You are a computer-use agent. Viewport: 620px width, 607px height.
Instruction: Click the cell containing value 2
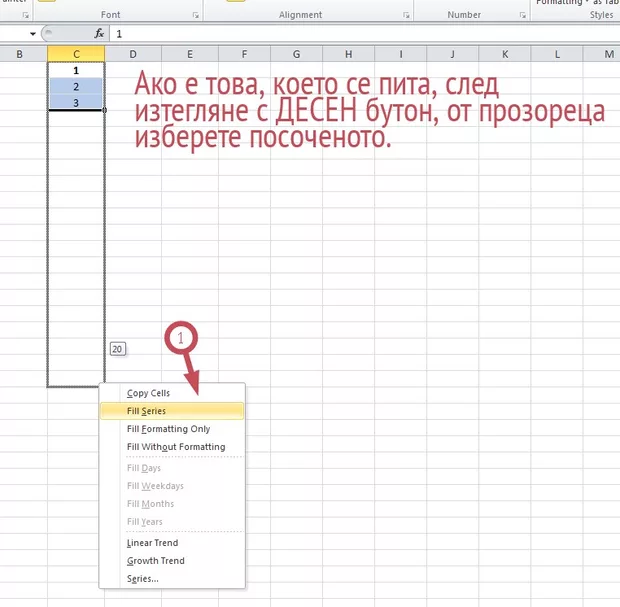coord(76,86)
